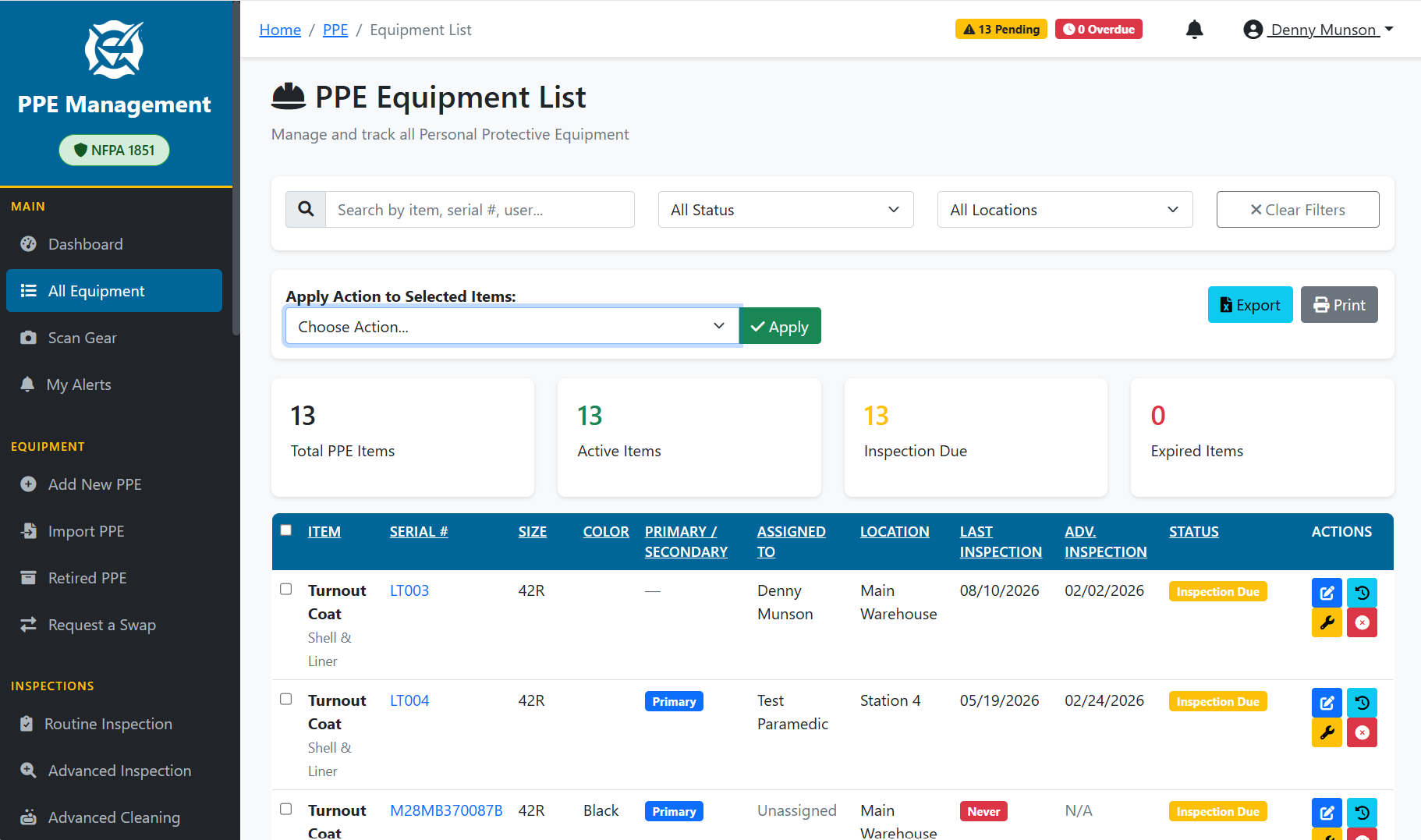Retire LT004 with red X icon
This screenshot has height=840, width=1421.
point(1362,732)
